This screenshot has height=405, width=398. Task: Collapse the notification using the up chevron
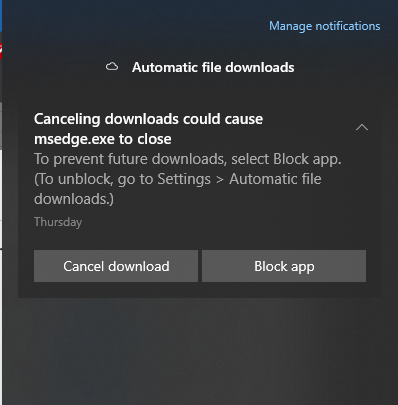(362, 127)
